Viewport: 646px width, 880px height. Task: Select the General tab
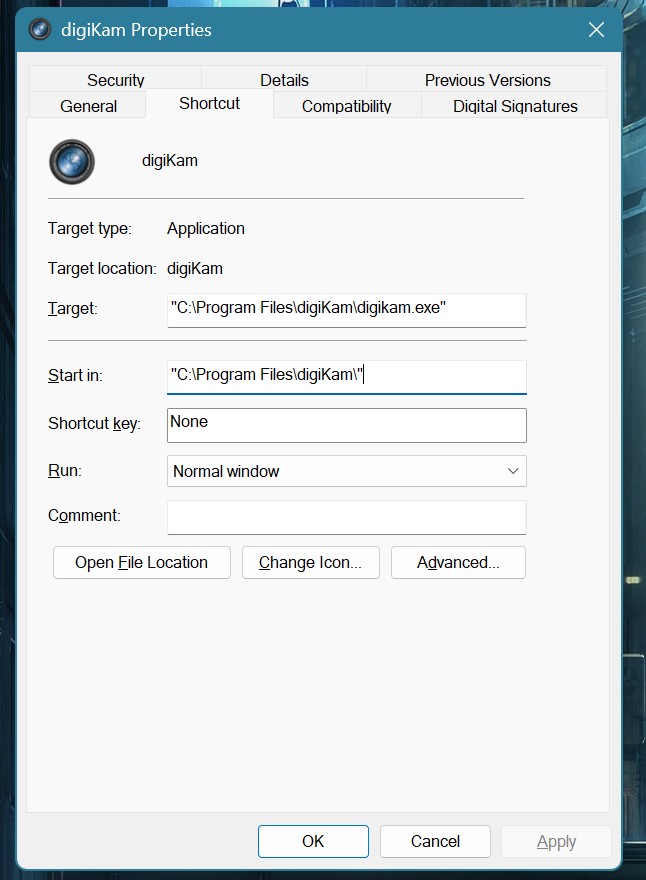point(88,106)
